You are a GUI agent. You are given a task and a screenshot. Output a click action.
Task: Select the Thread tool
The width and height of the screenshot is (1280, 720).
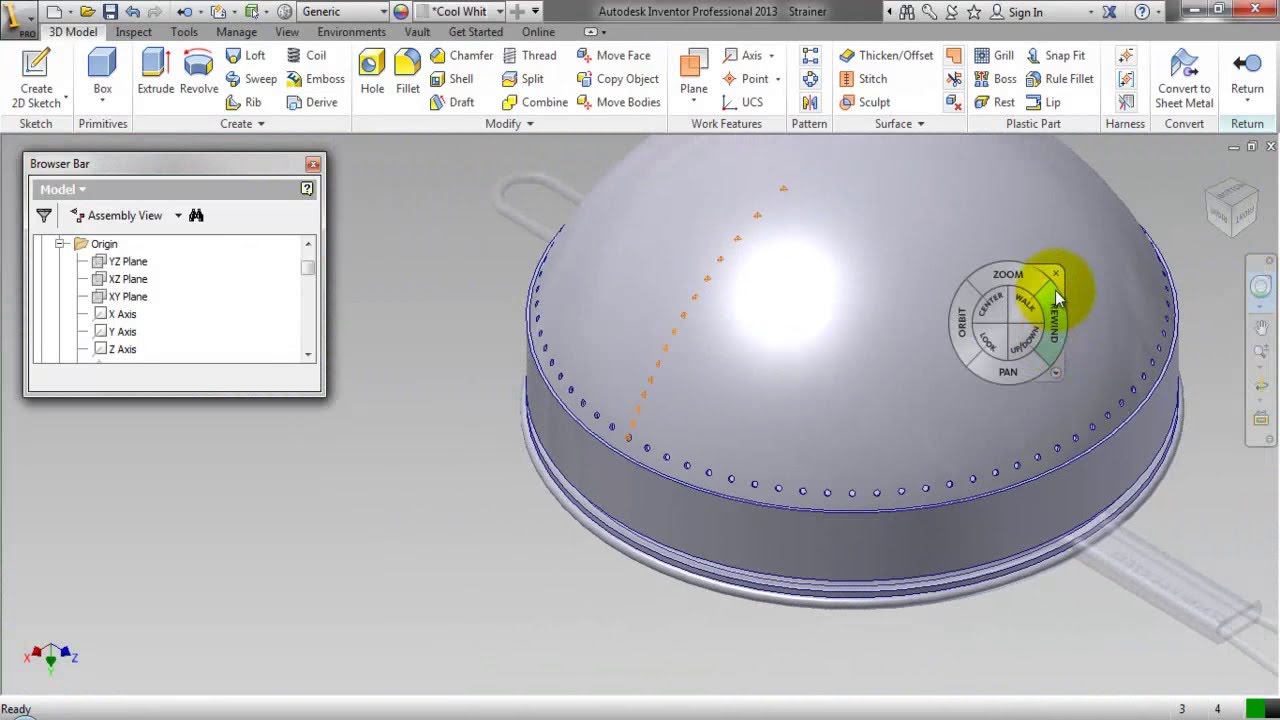(529, 55)
